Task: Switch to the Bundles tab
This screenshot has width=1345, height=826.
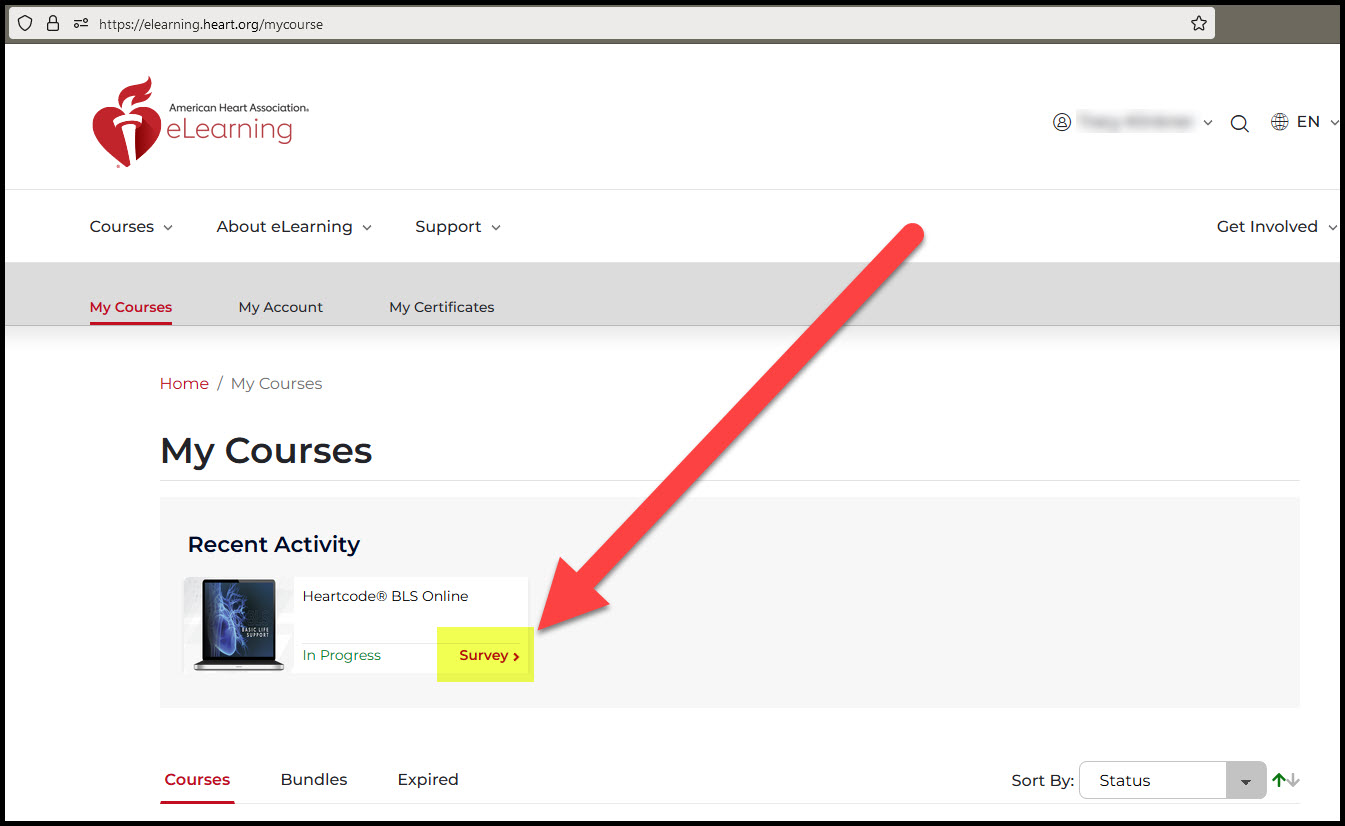Action: tap(313, 779)
